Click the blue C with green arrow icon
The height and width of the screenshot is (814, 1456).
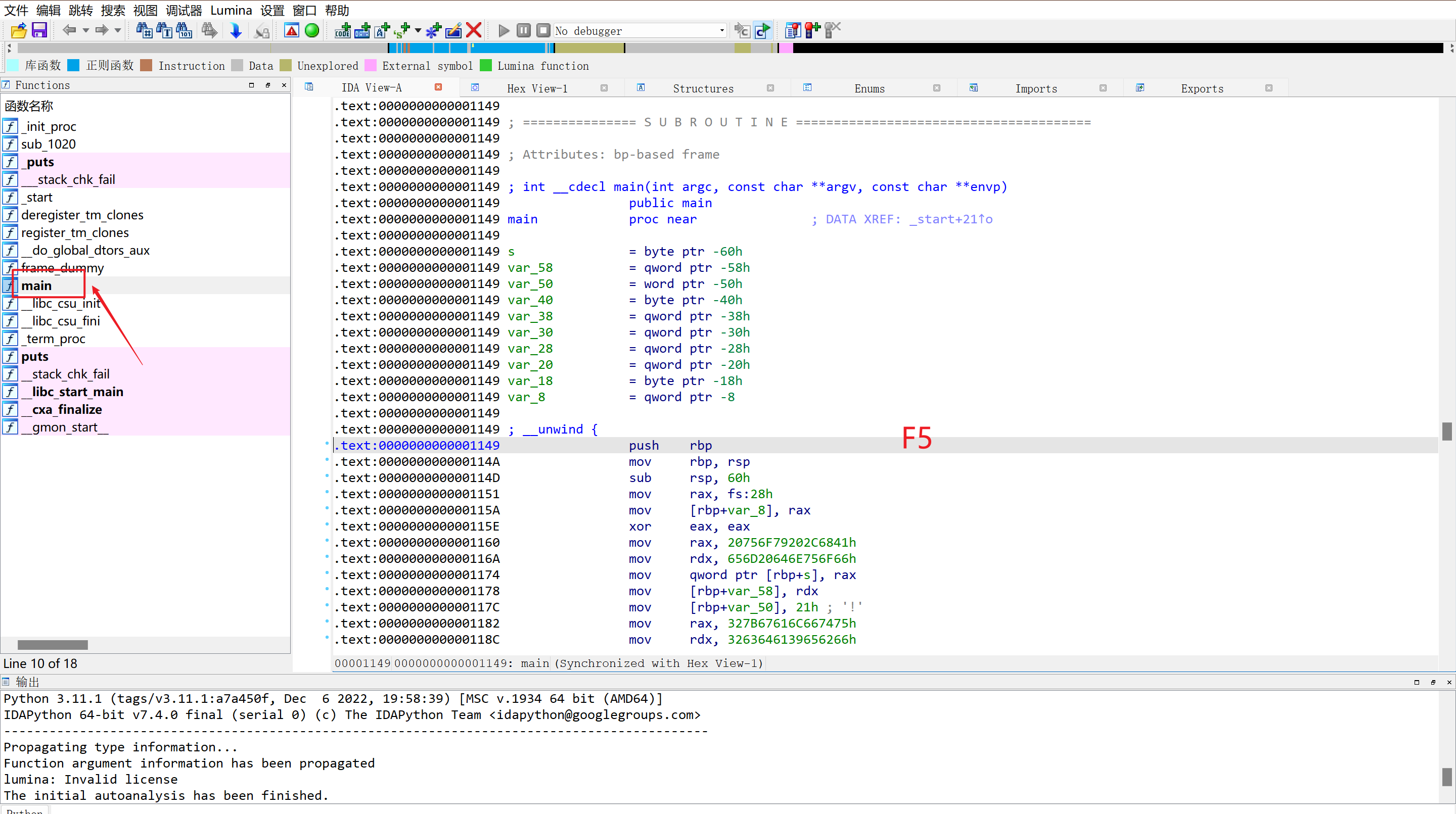(x=762, y=30)
